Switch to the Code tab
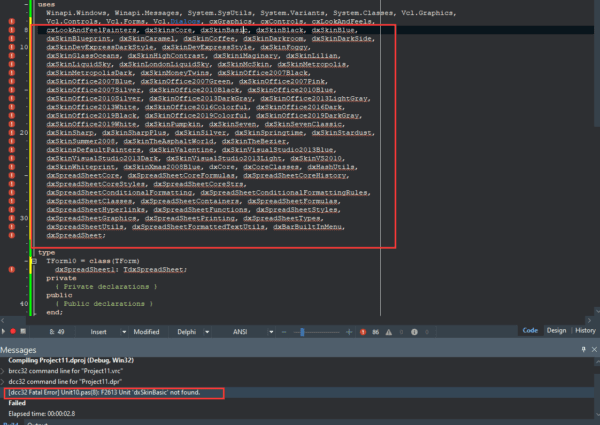The image size is (600, 425). point(530,331)
